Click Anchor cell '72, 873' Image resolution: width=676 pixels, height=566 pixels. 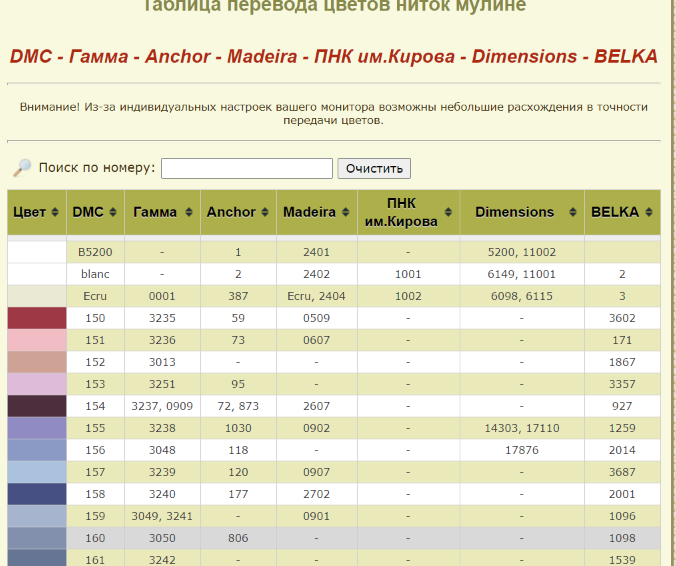coord(238,406)
